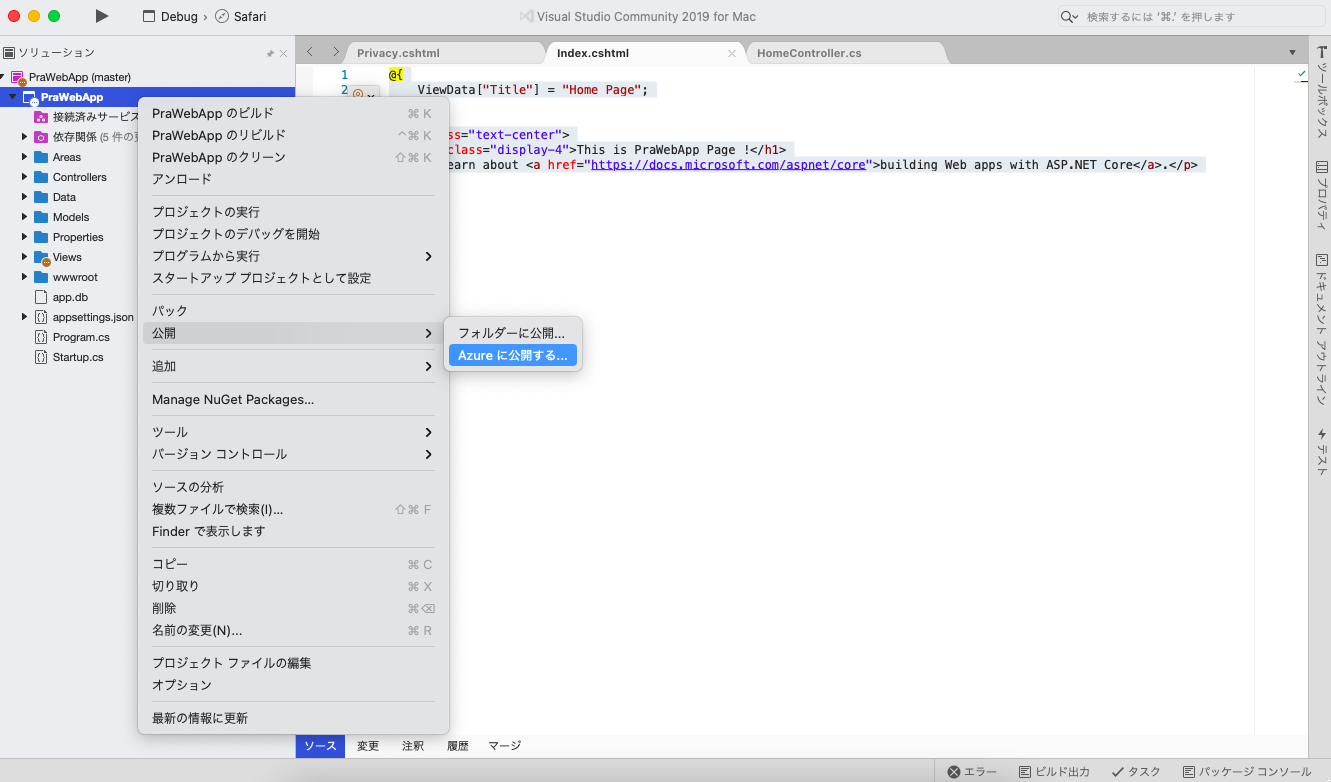Open the '追加' submenu
The height and width of the screenshot is (782, 1331).
(x=293, y=366)
